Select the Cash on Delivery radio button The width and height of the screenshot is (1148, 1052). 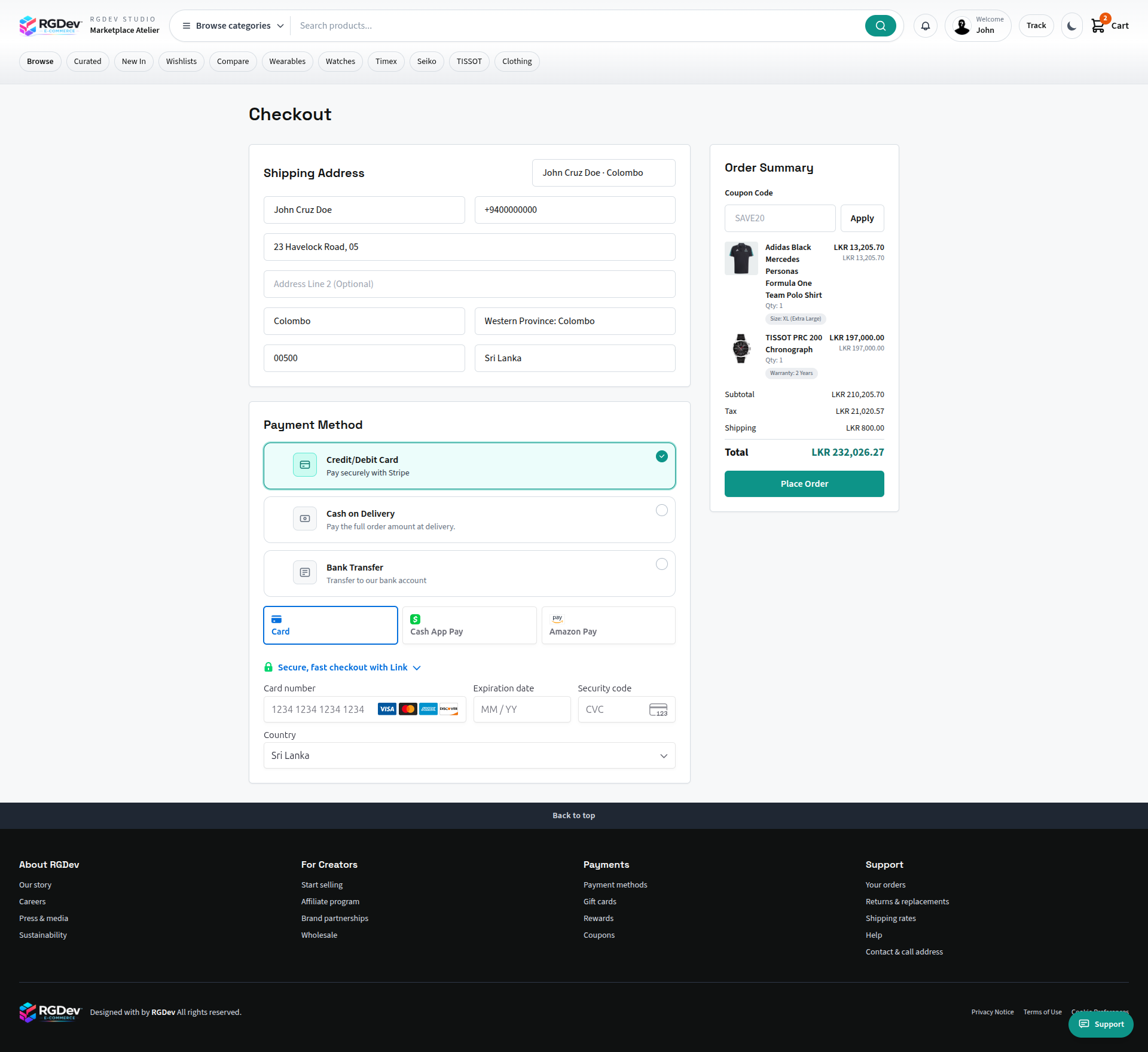(x=661, y=510)
